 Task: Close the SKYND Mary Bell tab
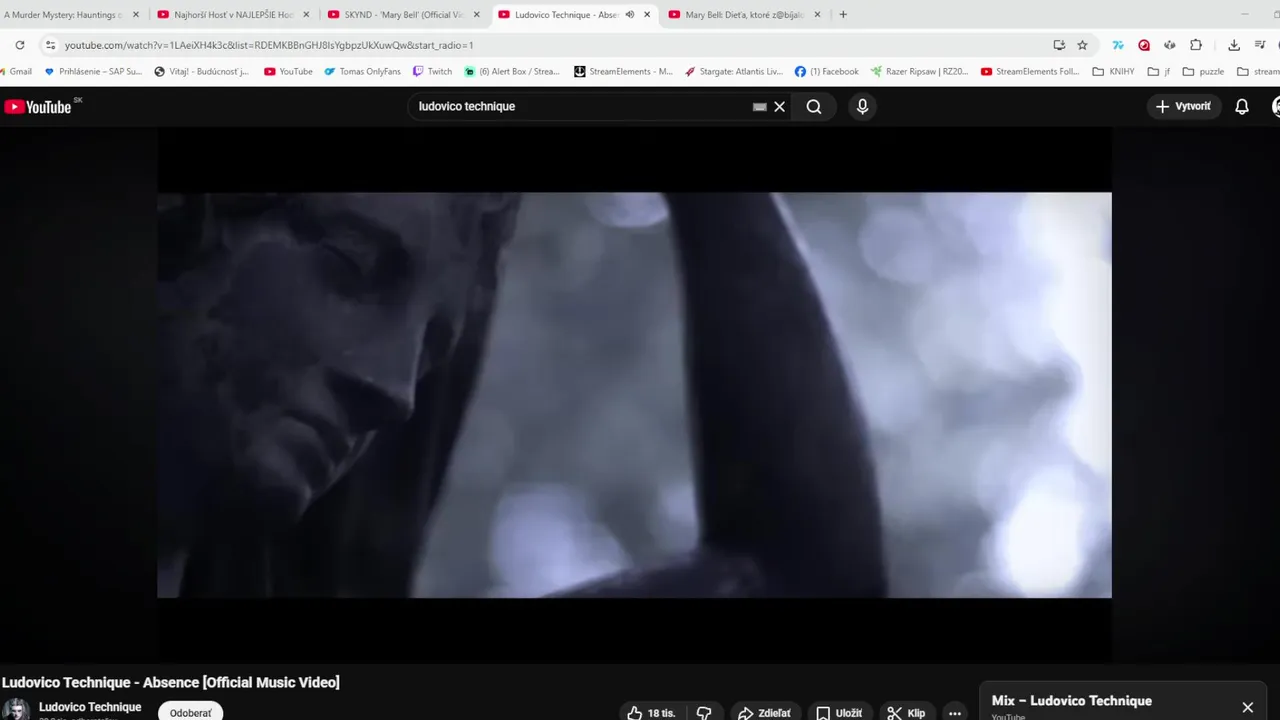pos(477,15)
